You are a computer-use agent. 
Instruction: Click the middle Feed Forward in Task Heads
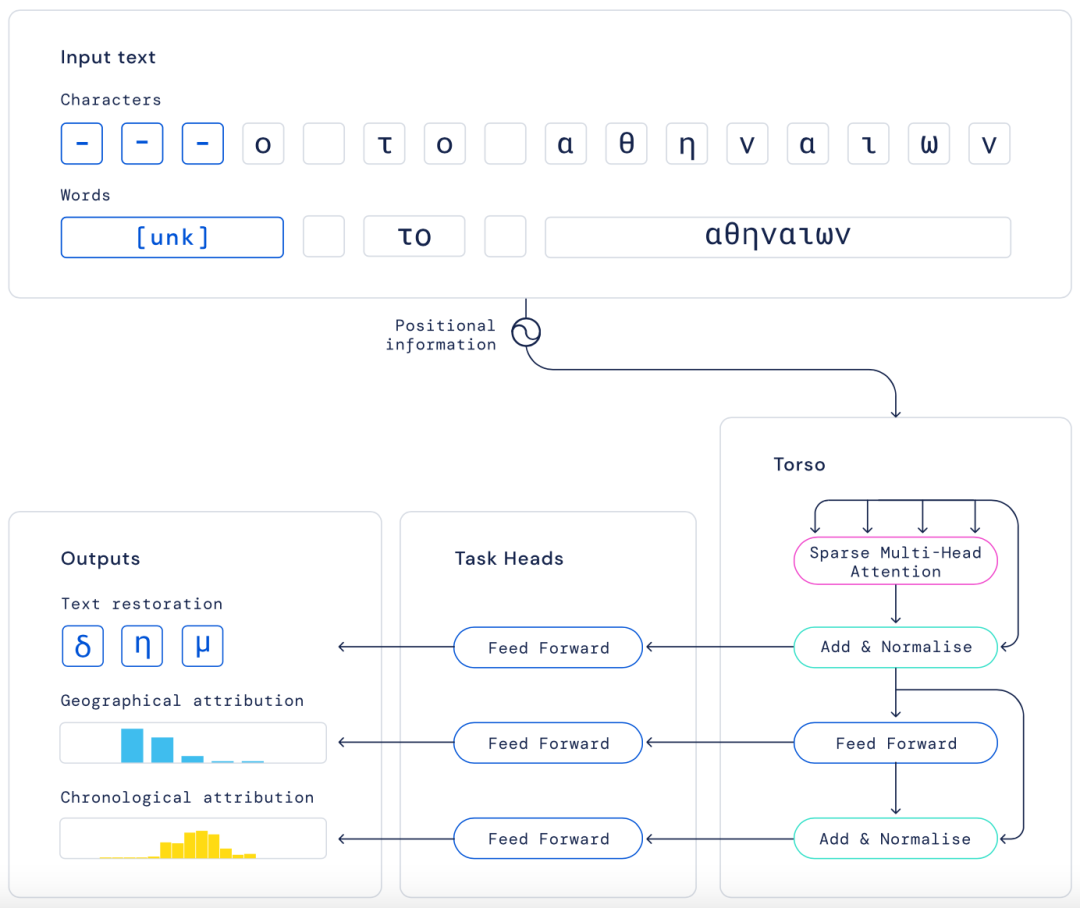tap(548, 743)
